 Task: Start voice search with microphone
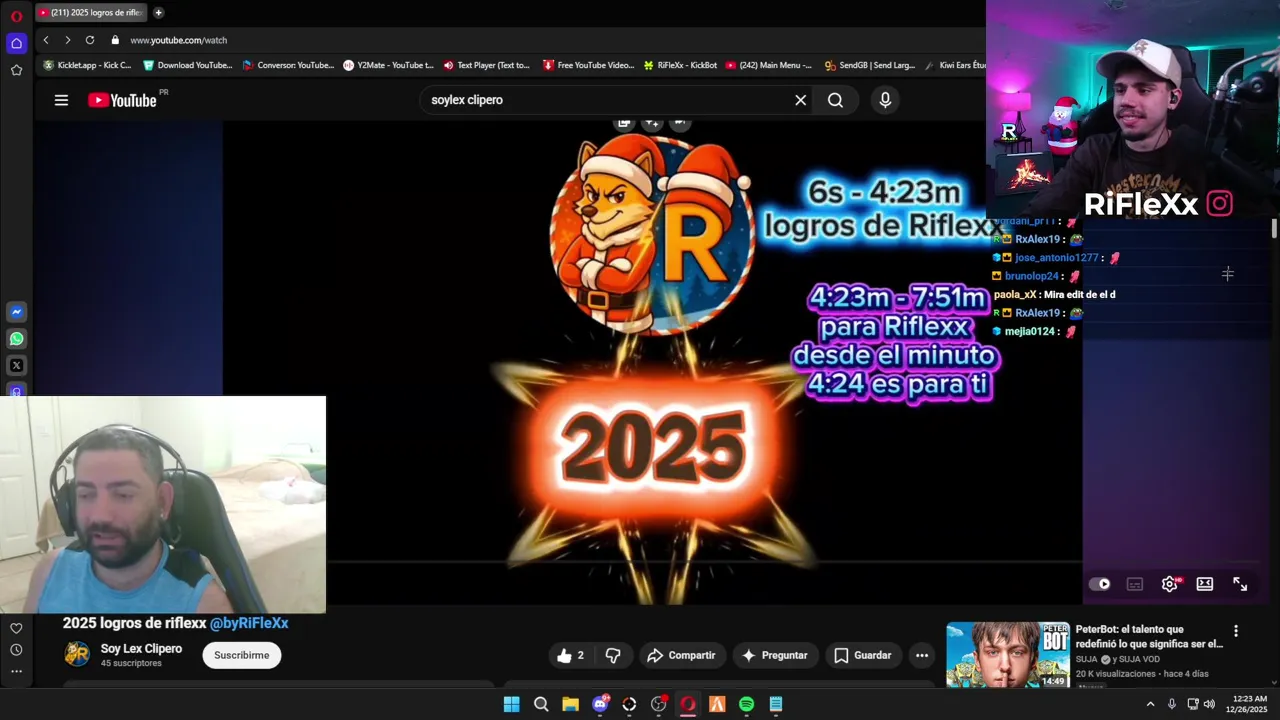click(885, 100)
